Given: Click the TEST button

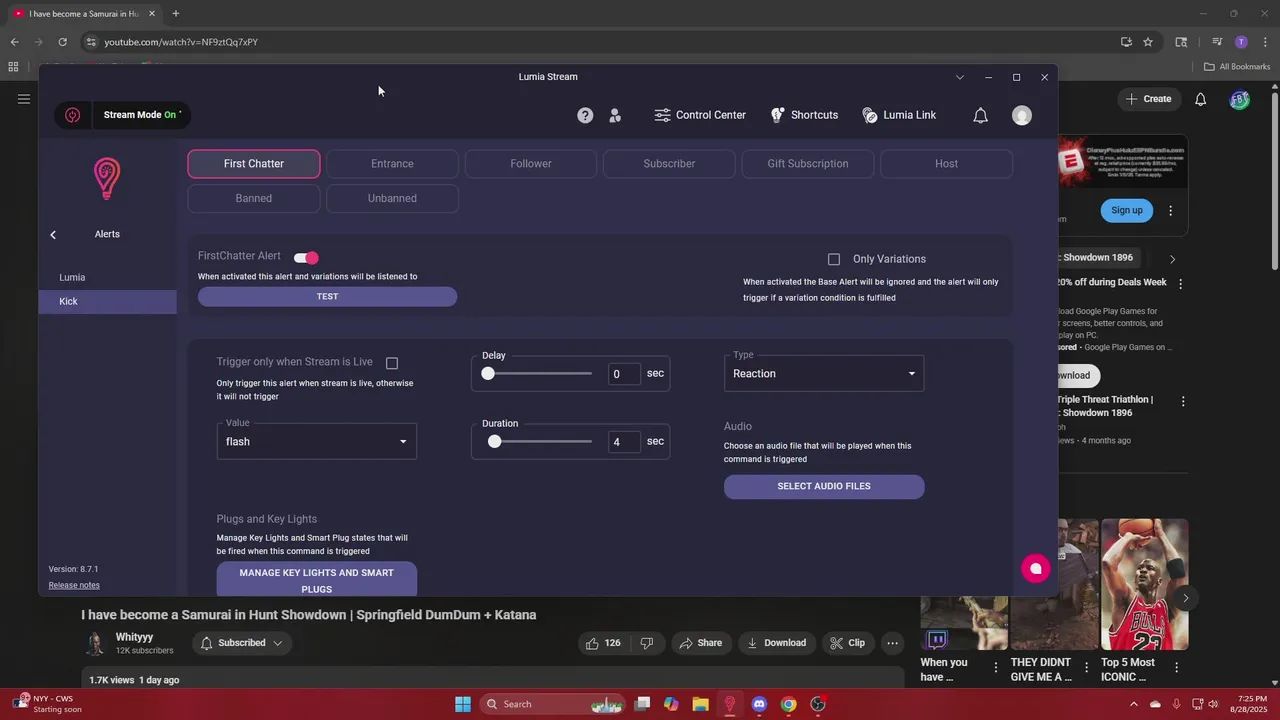Looking at the screenshot, I should [x=327, y=297].
